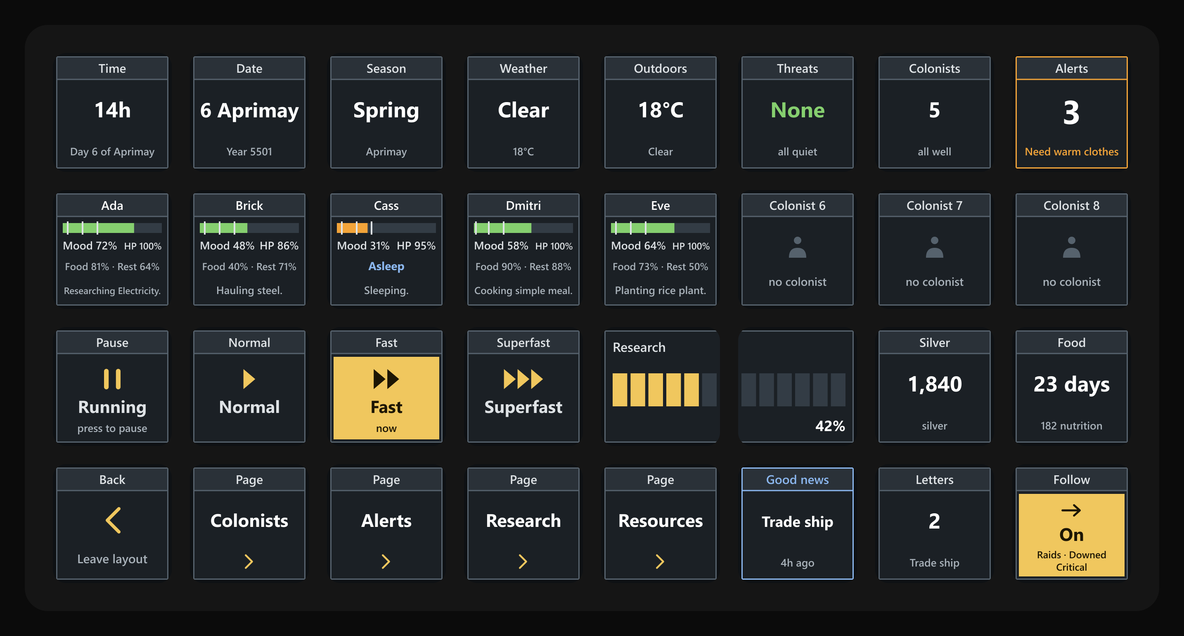Click "Food 81% · Rest 64%" text
This screenshot has width=1184, height=636.
coord(112,267)
